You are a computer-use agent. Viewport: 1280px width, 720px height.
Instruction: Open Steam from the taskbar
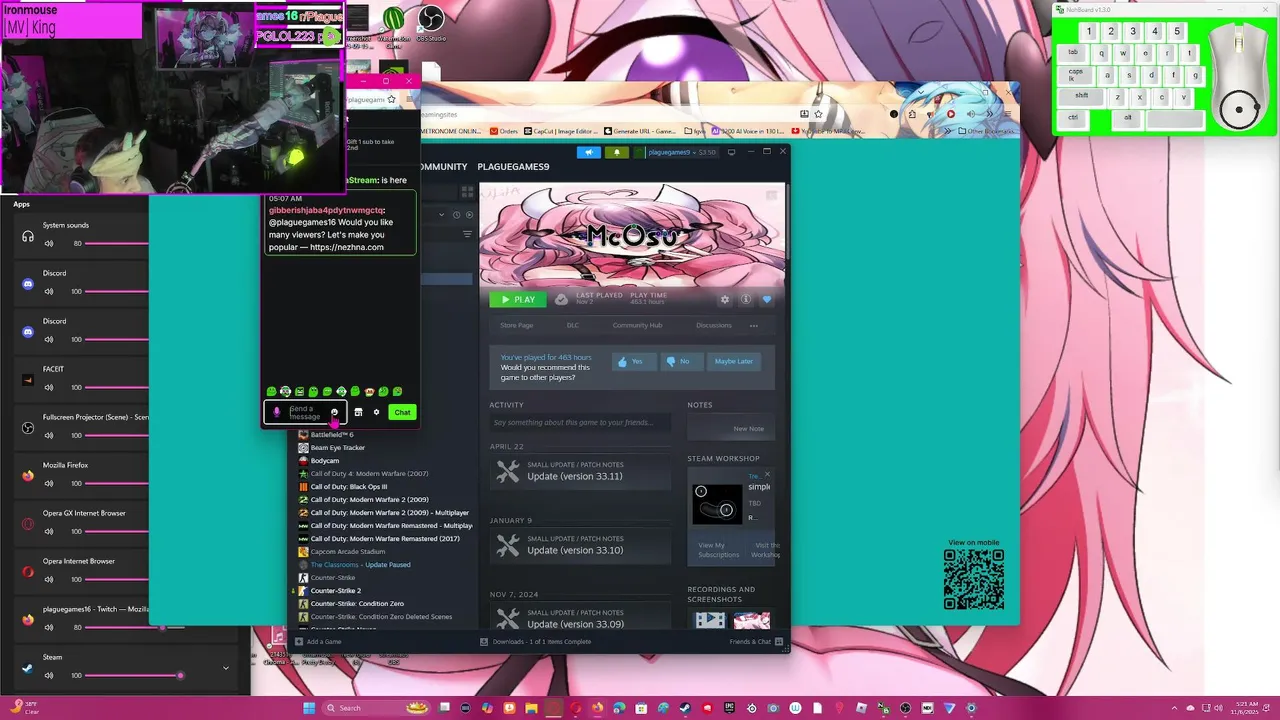coord(686,708)
